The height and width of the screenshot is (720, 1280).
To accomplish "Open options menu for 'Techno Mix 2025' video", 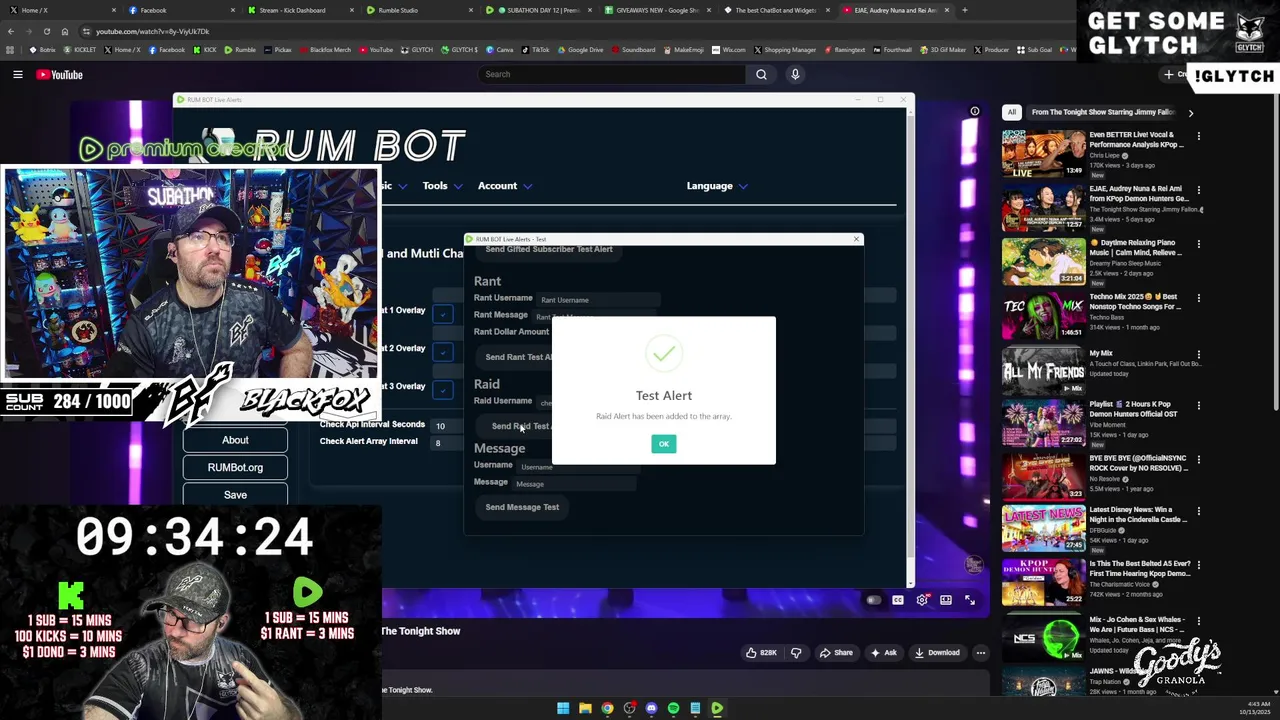I will 1199,298.
